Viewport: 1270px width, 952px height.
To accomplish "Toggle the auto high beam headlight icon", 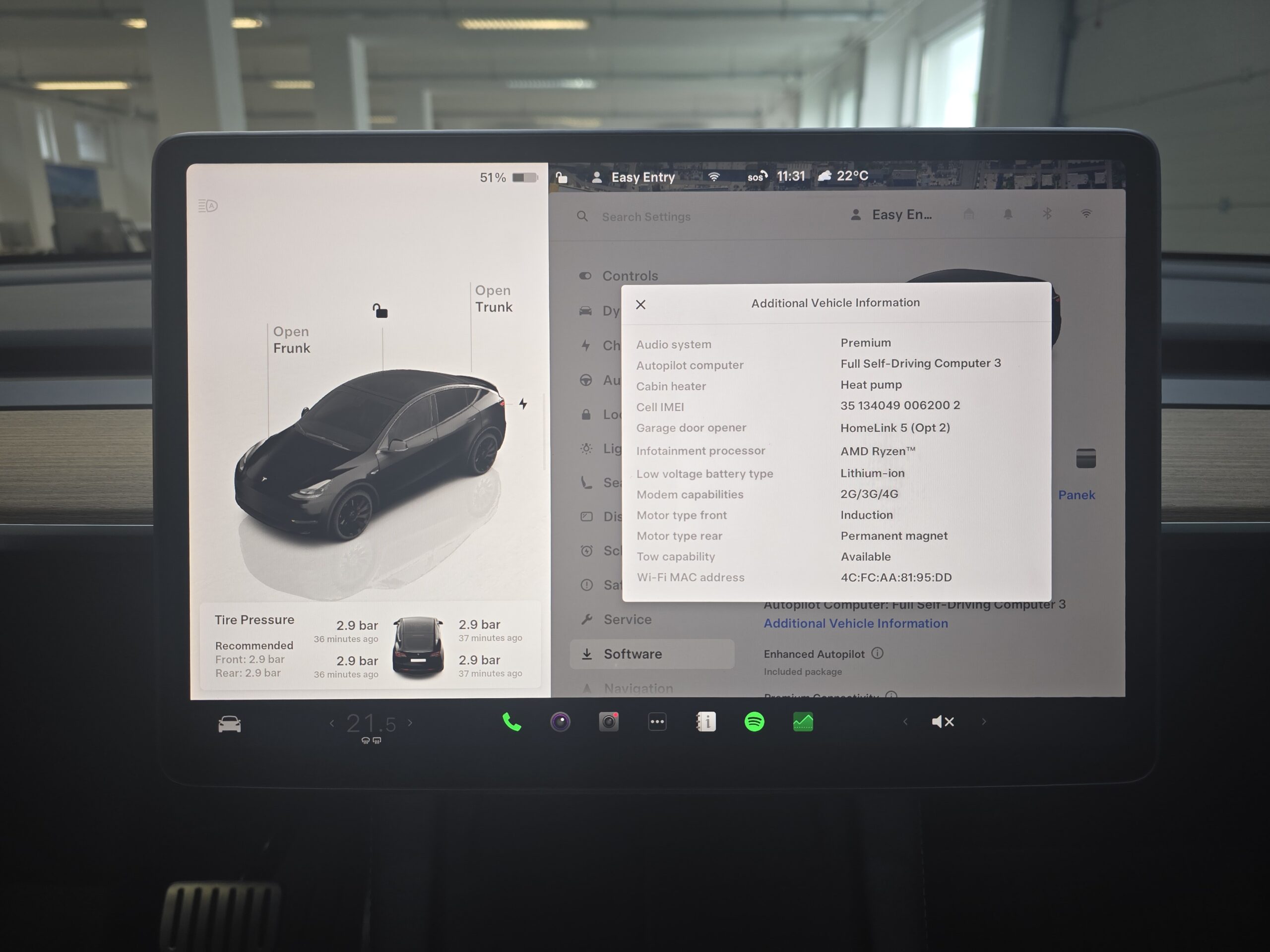I will [208, 205].
